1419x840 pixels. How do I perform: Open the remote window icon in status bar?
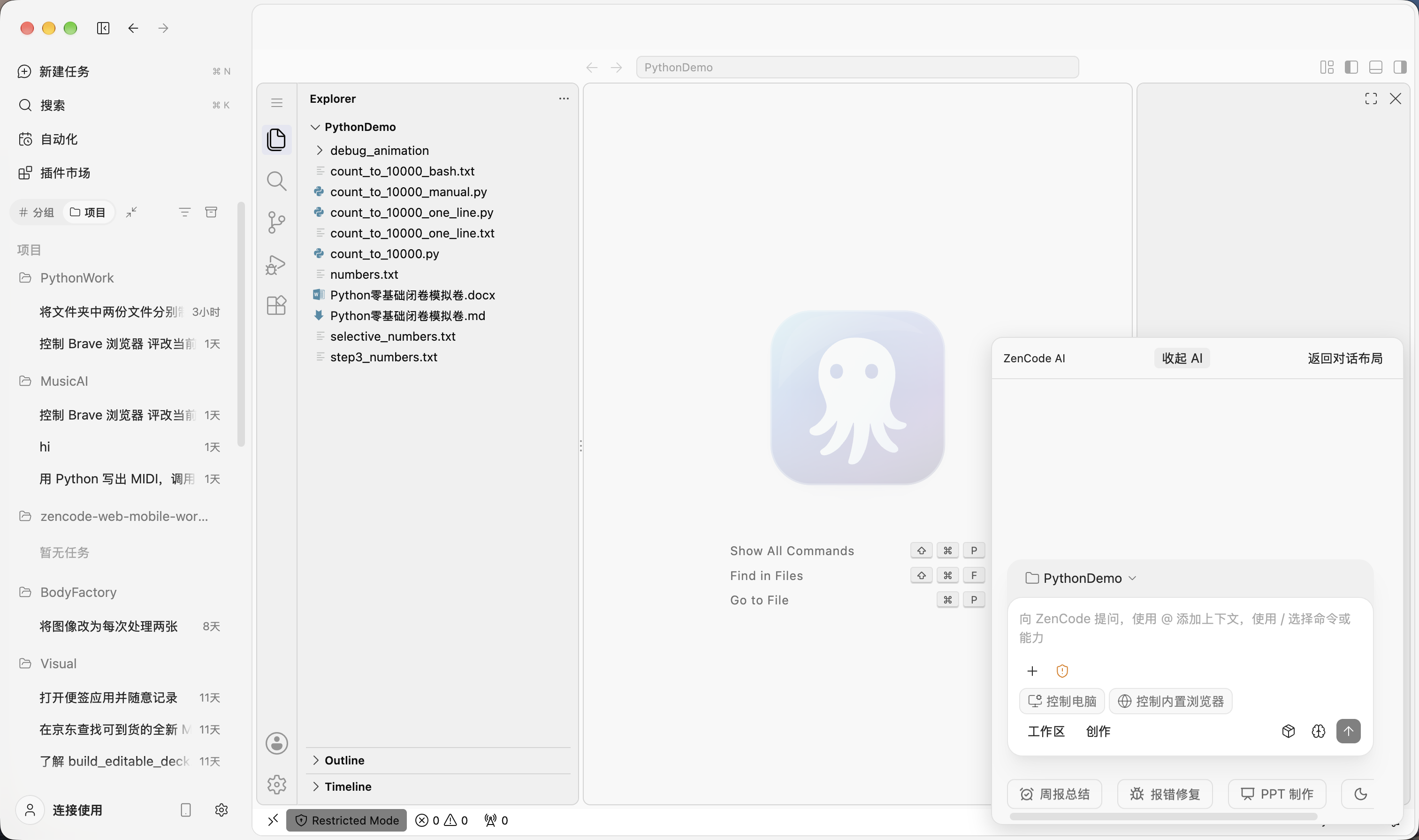coord(273,820)
